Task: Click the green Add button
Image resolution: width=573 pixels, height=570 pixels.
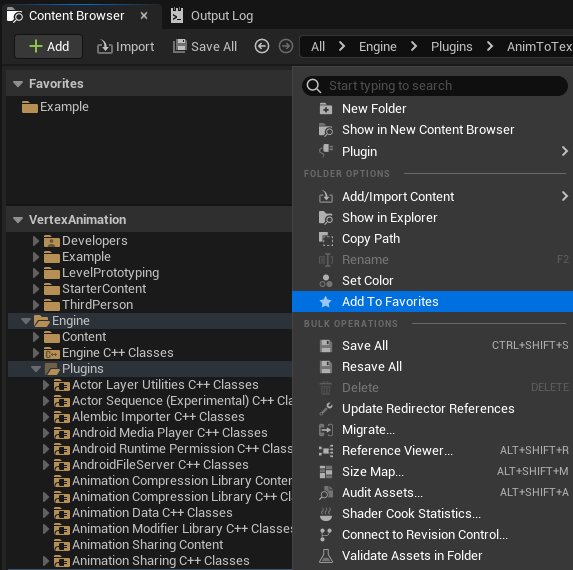Action: [49, 46]
